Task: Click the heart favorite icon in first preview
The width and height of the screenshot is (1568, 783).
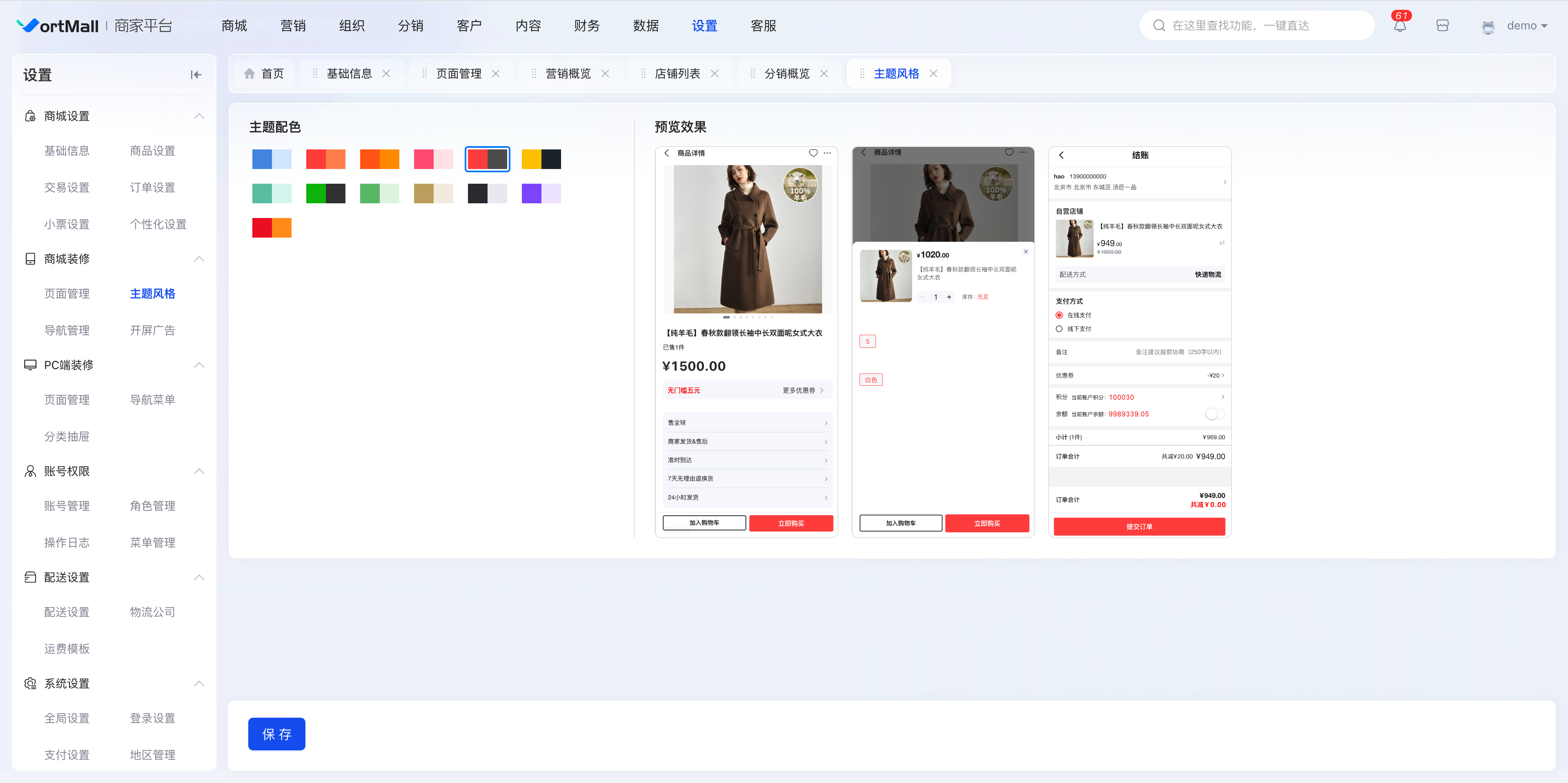Action: click(813, 153)
